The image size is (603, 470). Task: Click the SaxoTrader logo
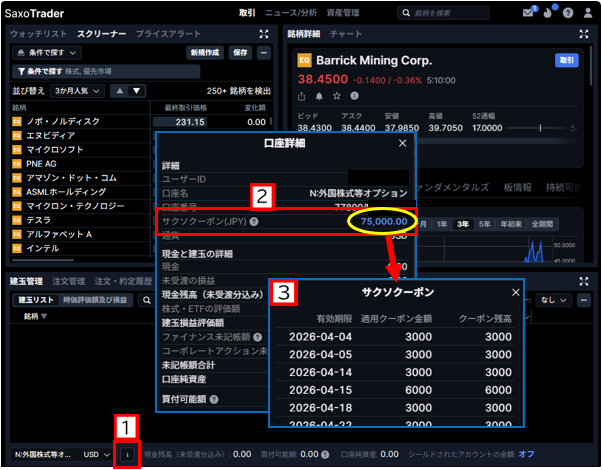[34, 13]
